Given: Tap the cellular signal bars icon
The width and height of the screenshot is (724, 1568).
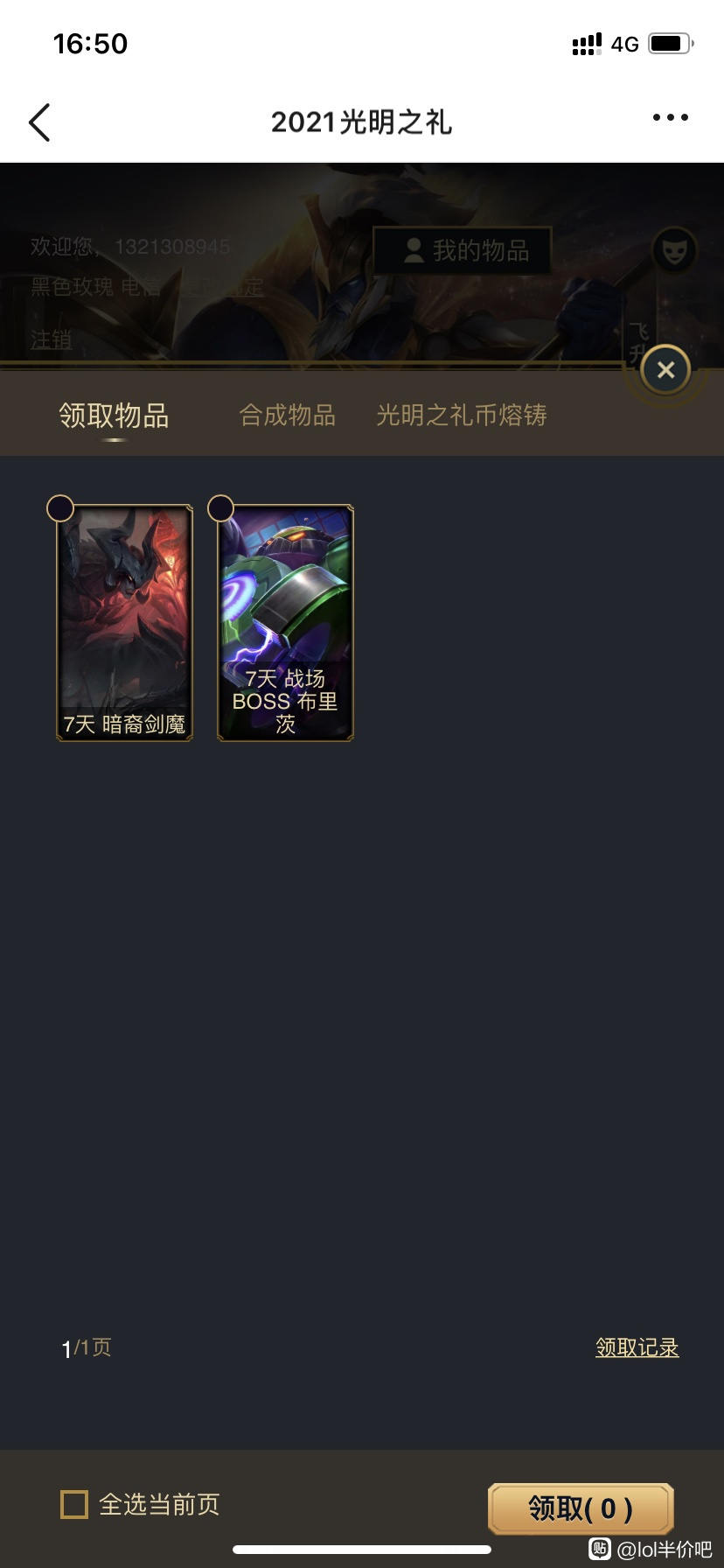Looking at the screenshot, I should point(587,44).
